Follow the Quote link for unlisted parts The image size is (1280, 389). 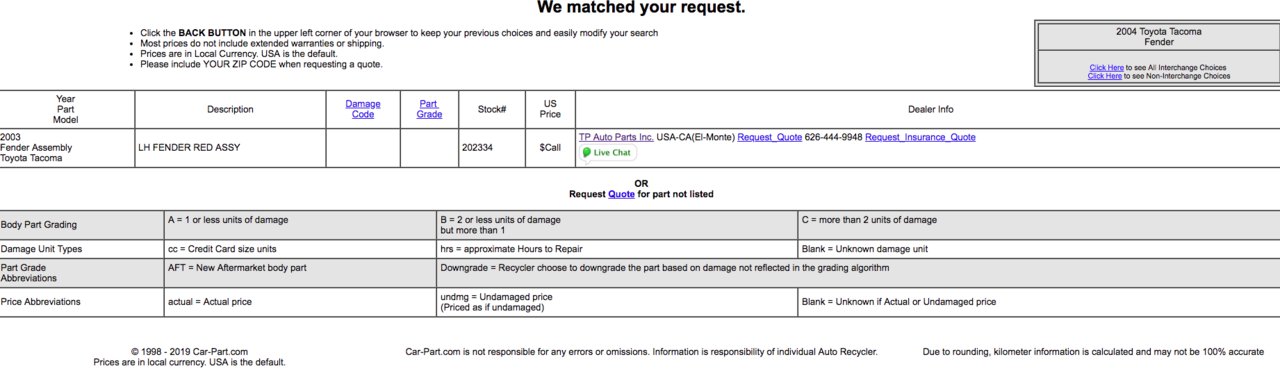[x=621, y=194]
